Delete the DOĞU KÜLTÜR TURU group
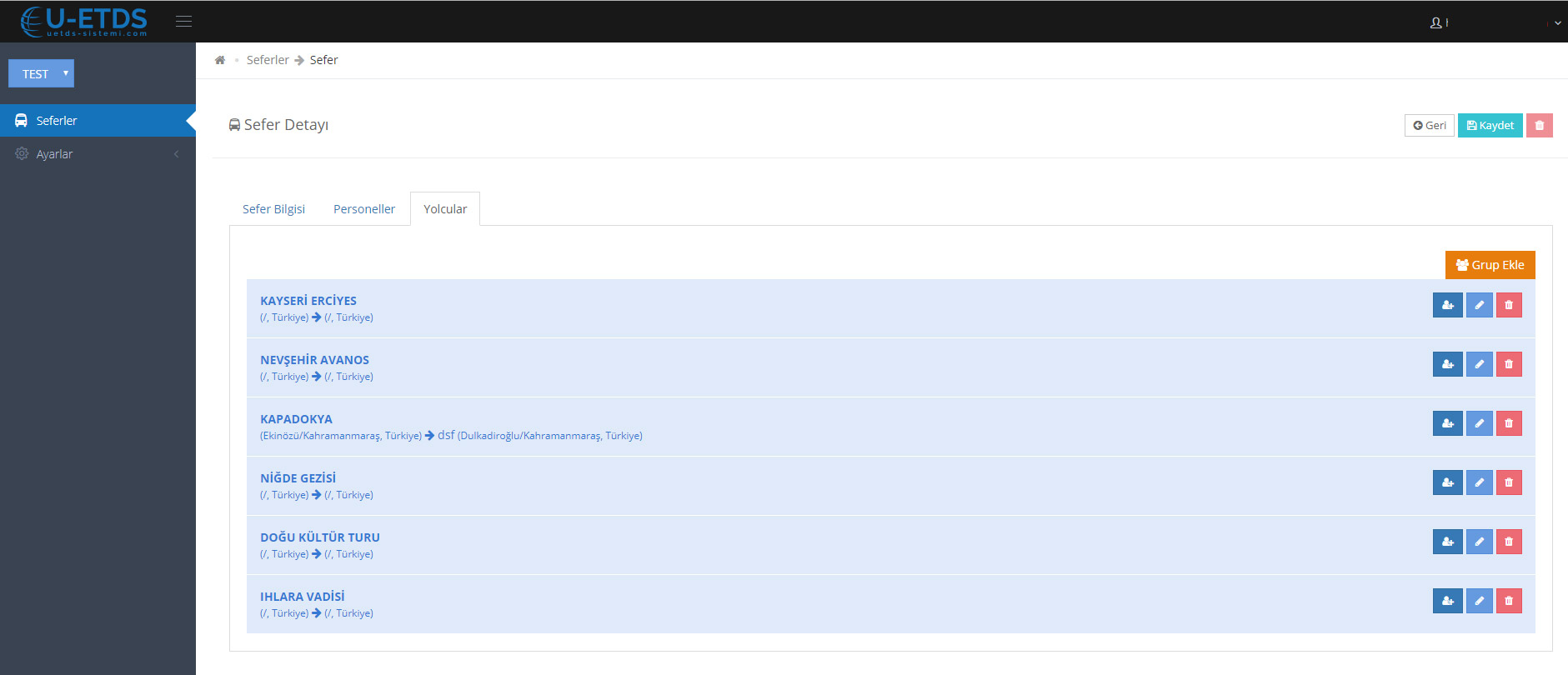 1509,542
